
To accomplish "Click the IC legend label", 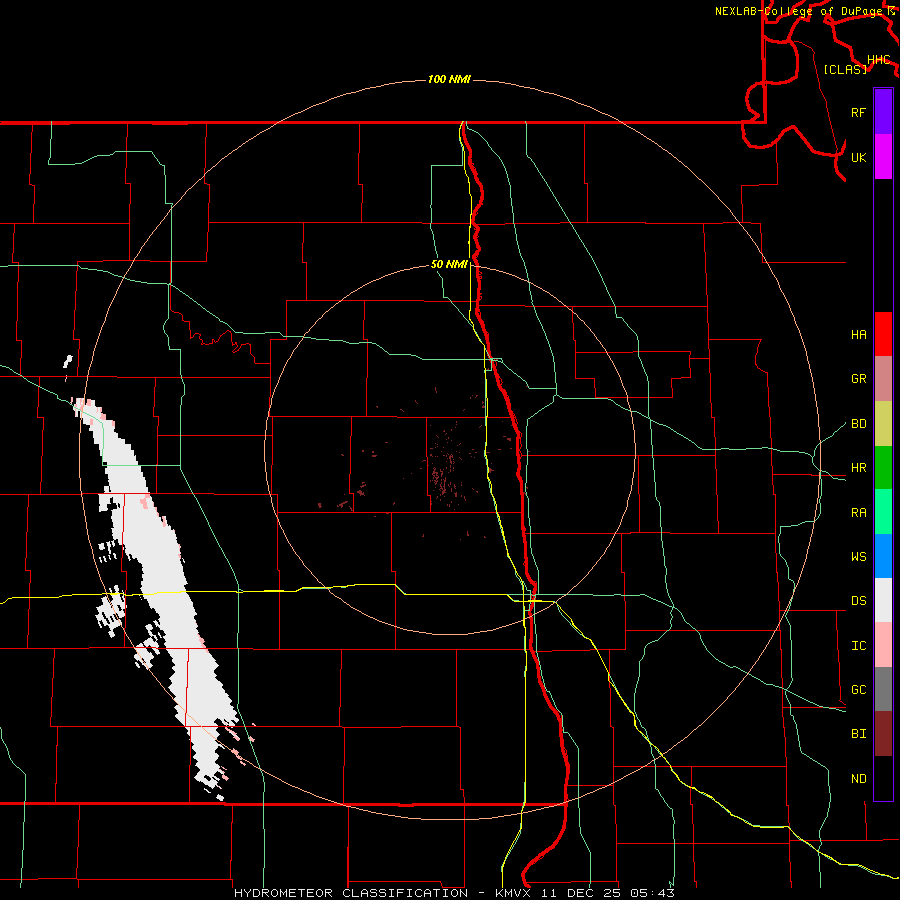I will click(x=858, y=646).
